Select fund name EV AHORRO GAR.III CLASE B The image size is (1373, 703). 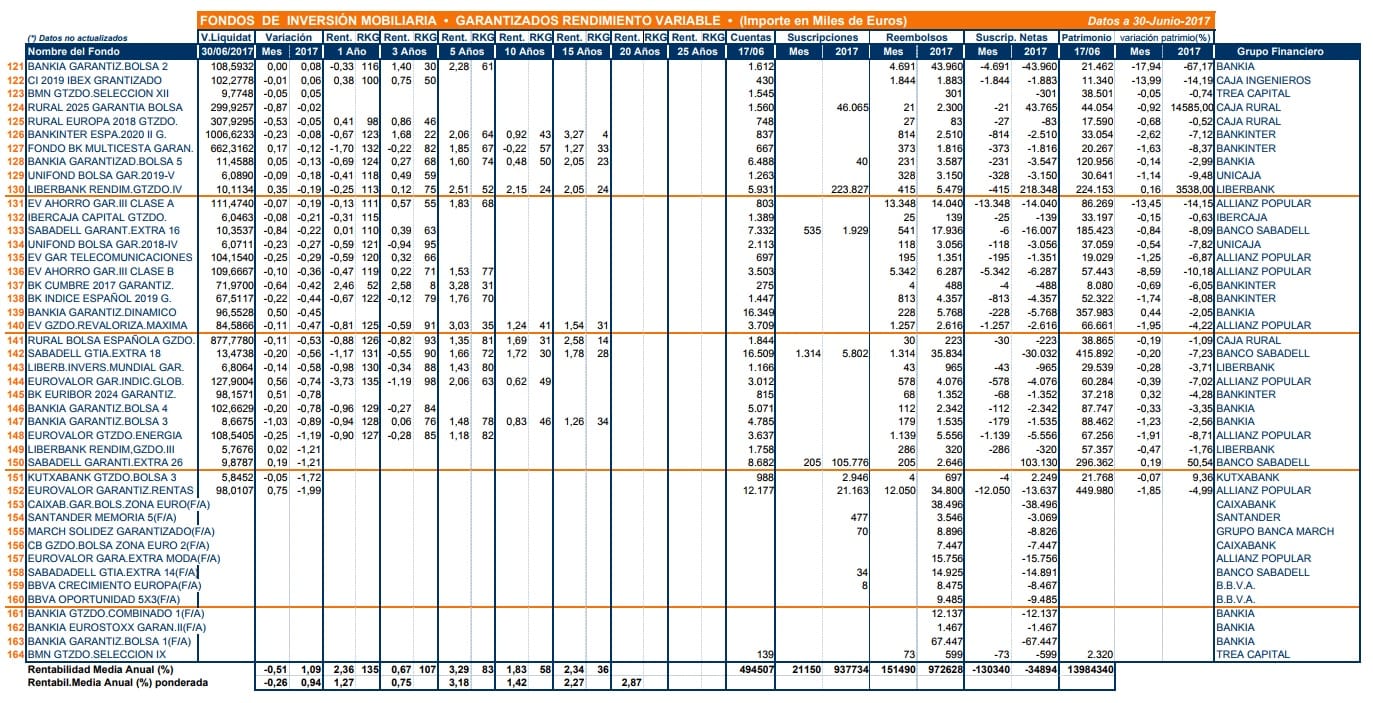101,272
